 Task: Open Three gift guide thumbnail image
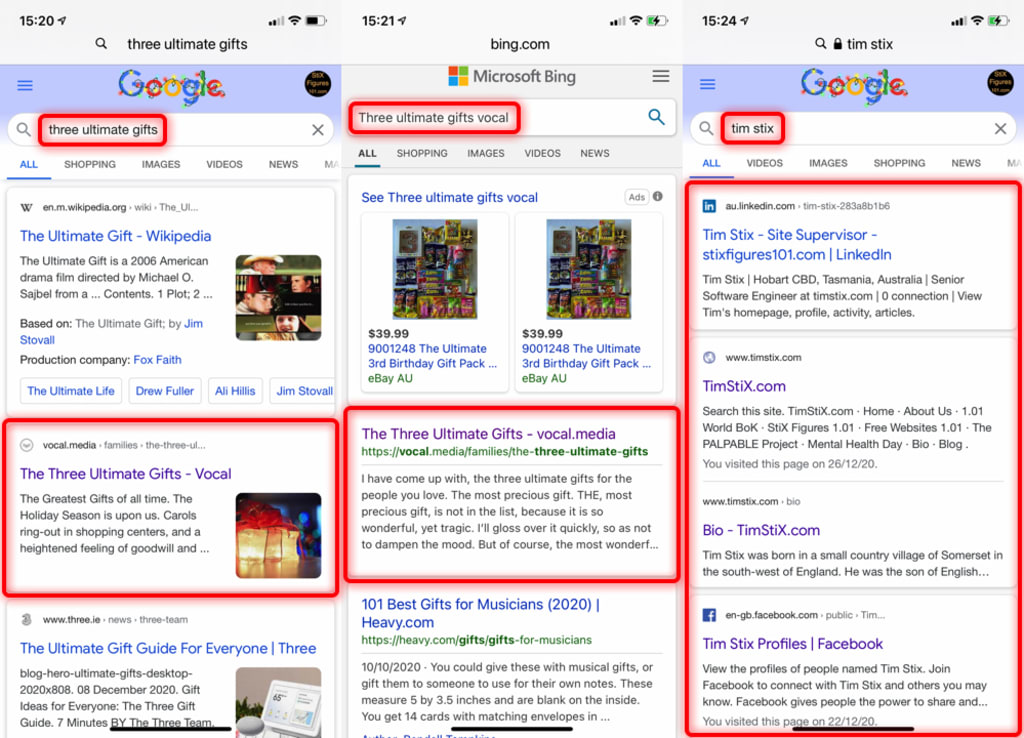[278, 702]
